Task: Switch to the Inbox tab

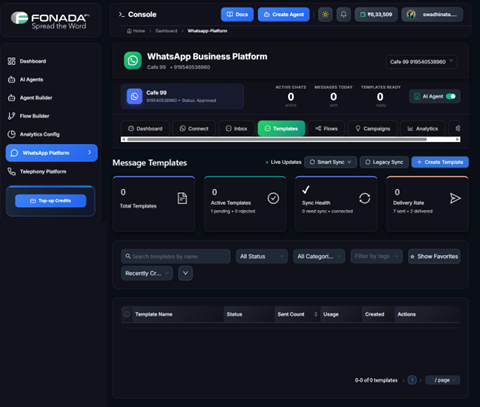Action: [236, 128]
